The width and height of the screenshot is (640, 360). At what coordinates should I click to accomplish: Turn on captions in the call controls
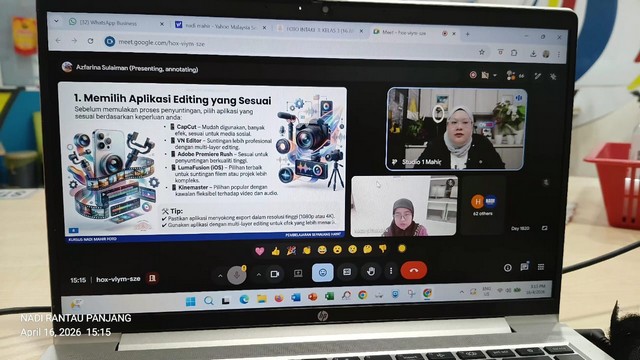click(x=347, y=271)
